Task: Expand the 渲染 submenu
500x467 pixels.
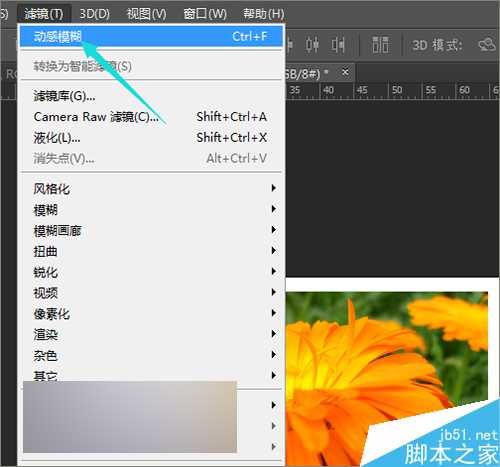Action: pyautogui.click(x=151, y=334)
